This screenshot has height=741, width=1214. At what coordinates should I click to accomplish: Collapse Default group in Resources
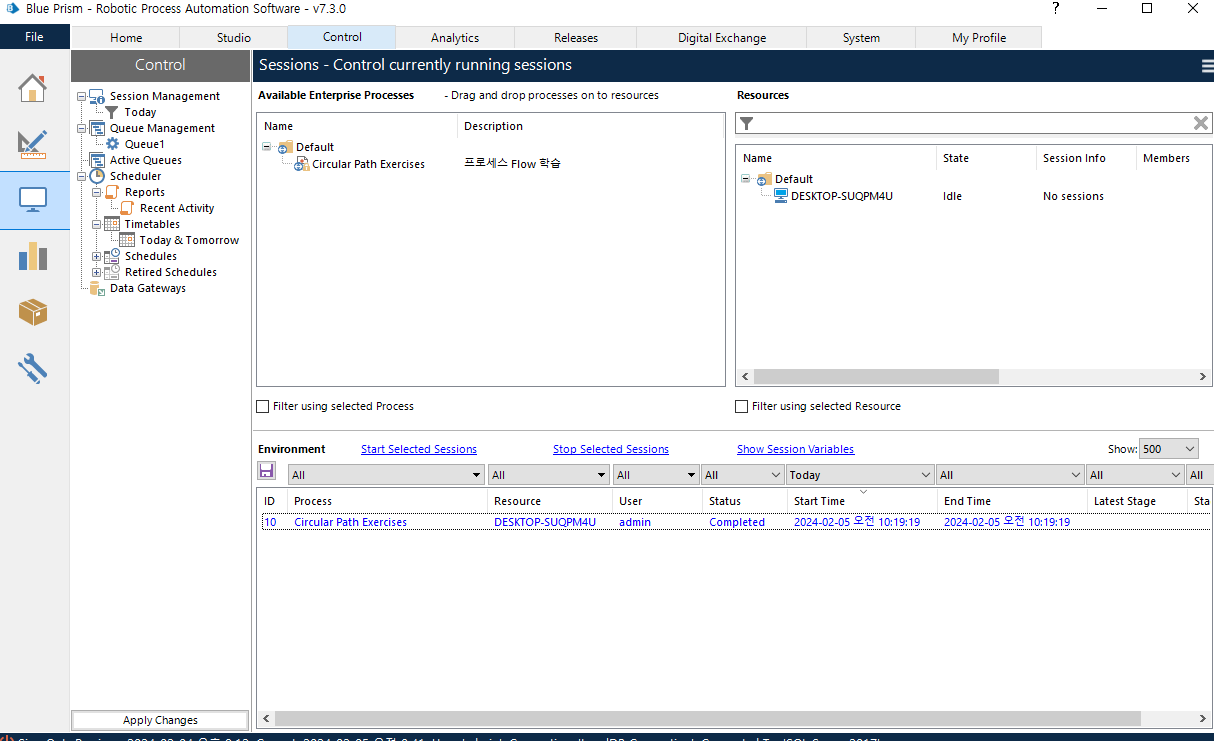click(x=746, y=179)
